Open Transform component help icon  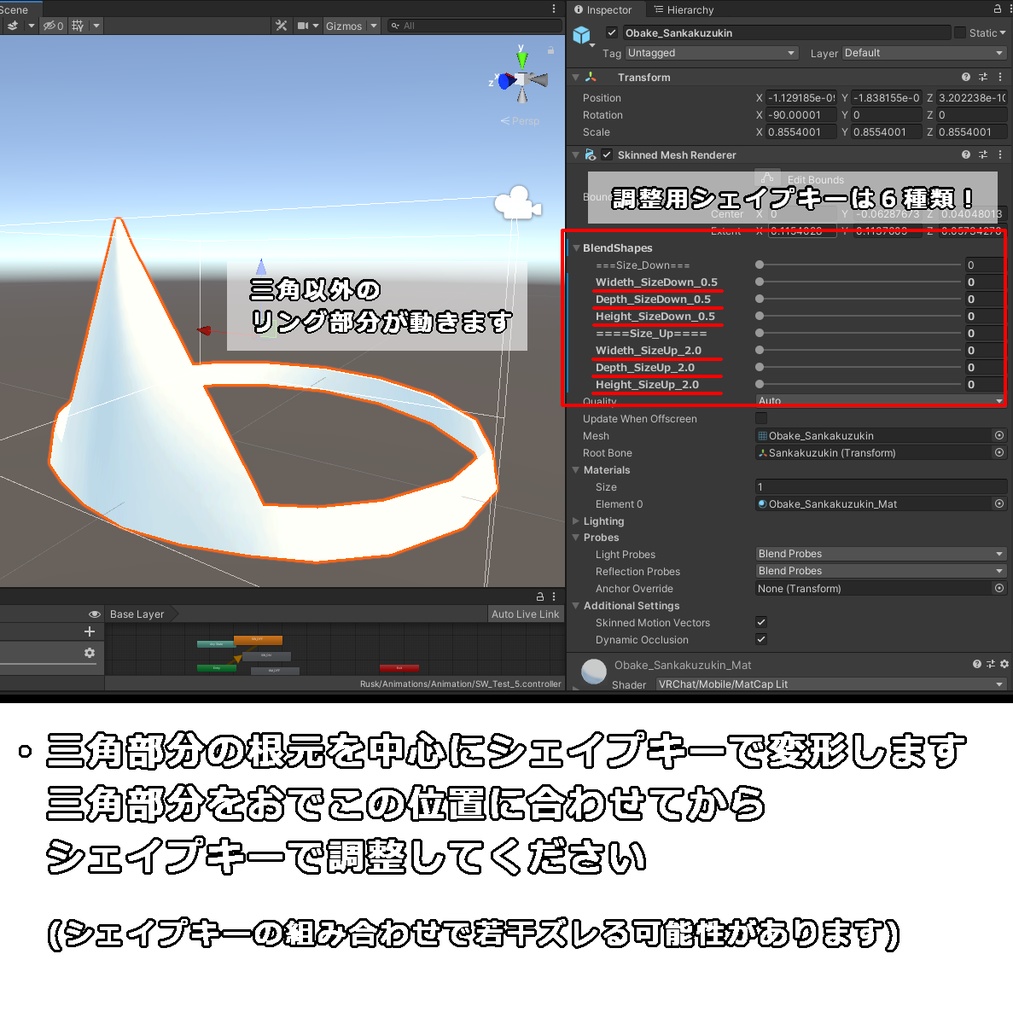[965, 77]
